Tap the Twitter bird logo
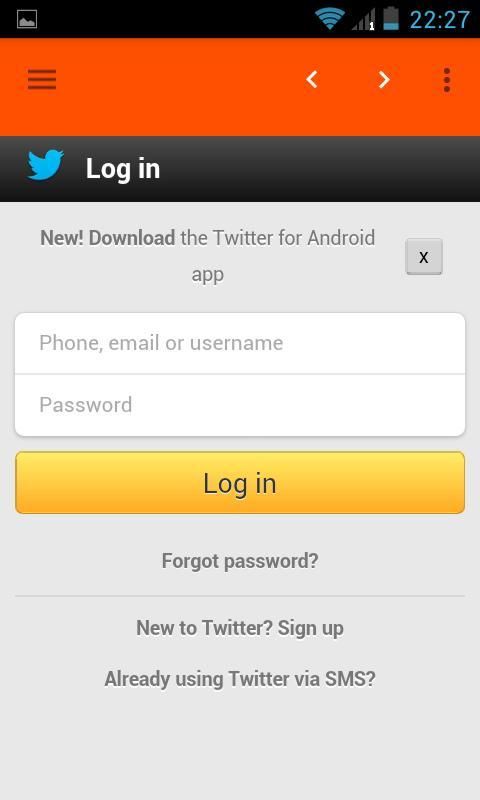The height and width of the screenshot is (800, 480). point(45,165)
